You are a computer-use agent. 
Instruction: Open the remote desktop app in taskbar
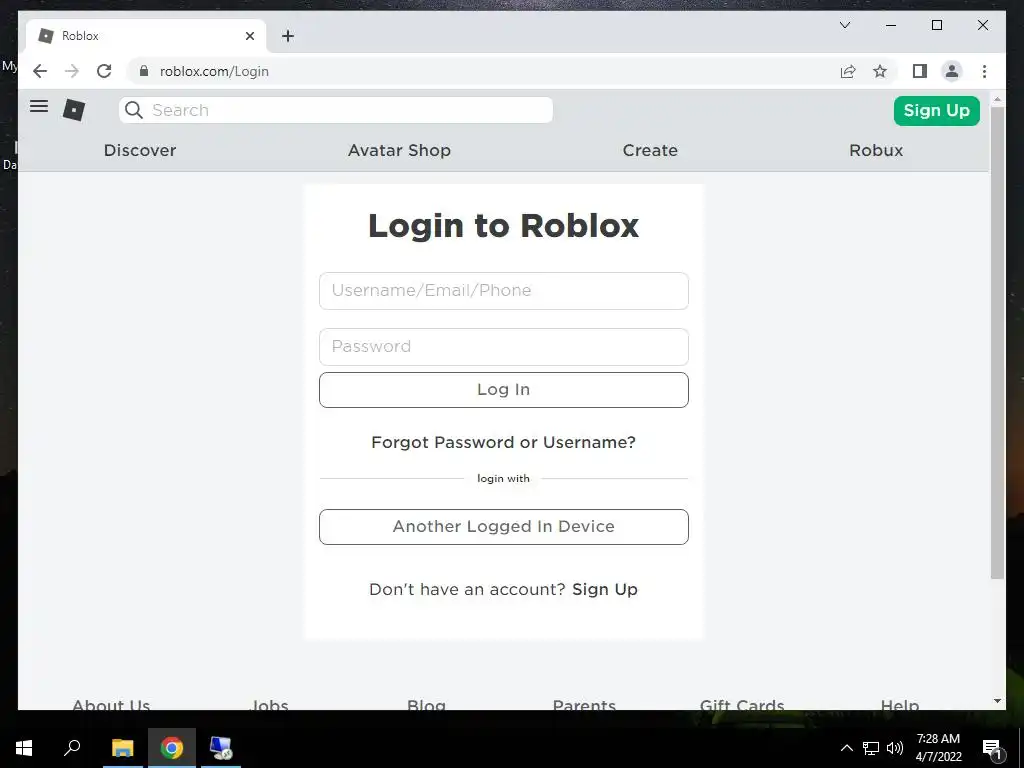tap(221, 748)
